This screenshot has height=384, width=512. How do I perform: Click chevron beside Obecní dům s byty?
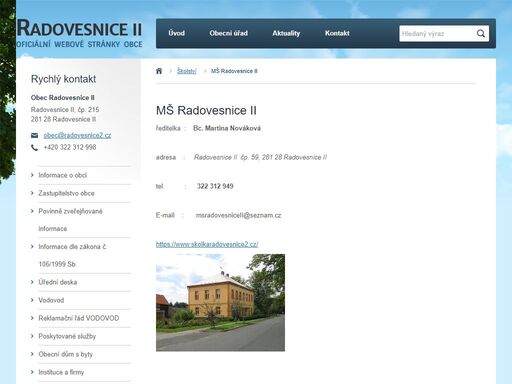click(32, 354)
